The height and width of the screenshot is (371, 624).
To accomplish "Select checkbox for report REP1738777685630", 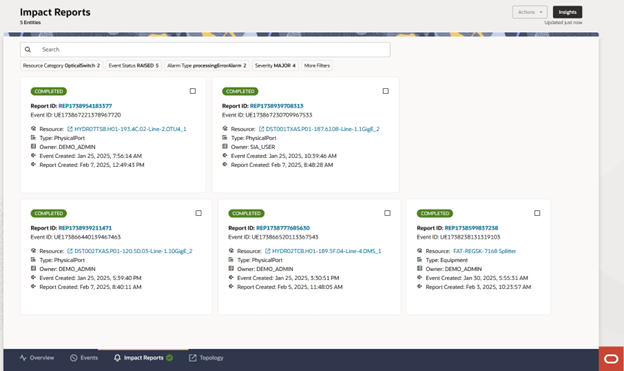I will coord(387,213).
